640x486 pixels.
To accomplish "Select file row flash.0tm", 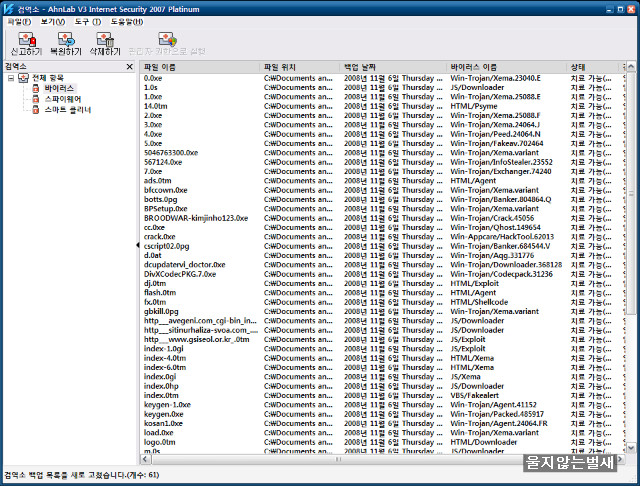I will click(x=382, y=293).
